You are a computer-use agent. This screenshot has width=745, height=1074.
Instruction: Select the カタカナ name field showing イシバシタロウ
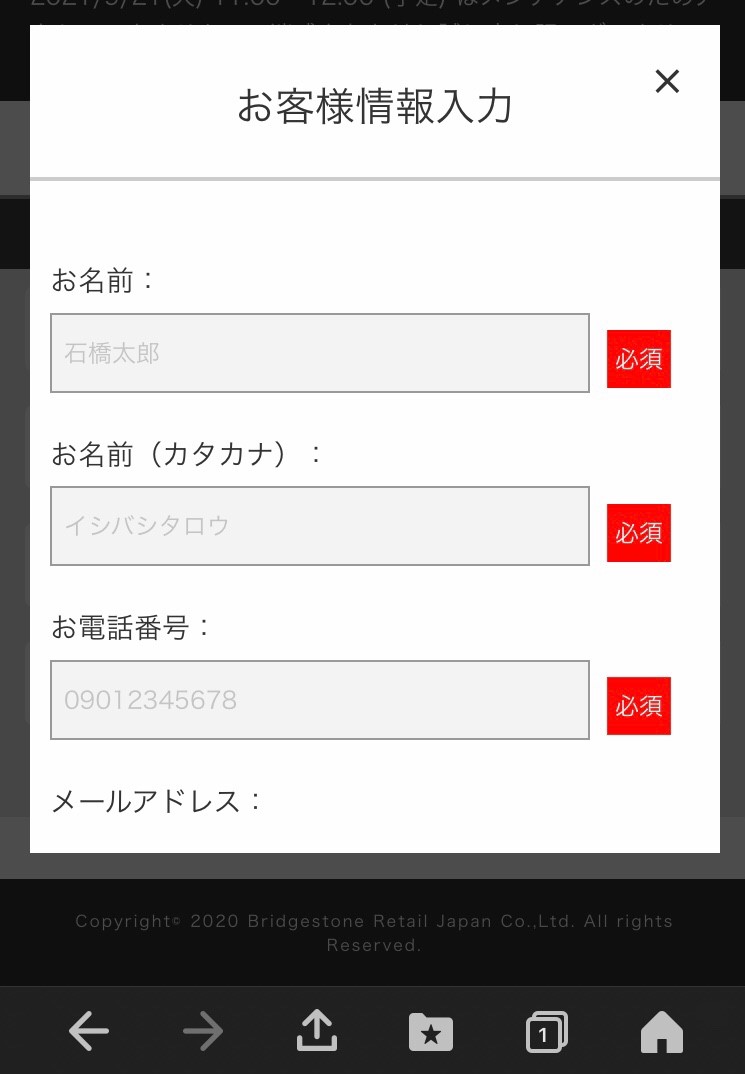click(x=320, y=526)
